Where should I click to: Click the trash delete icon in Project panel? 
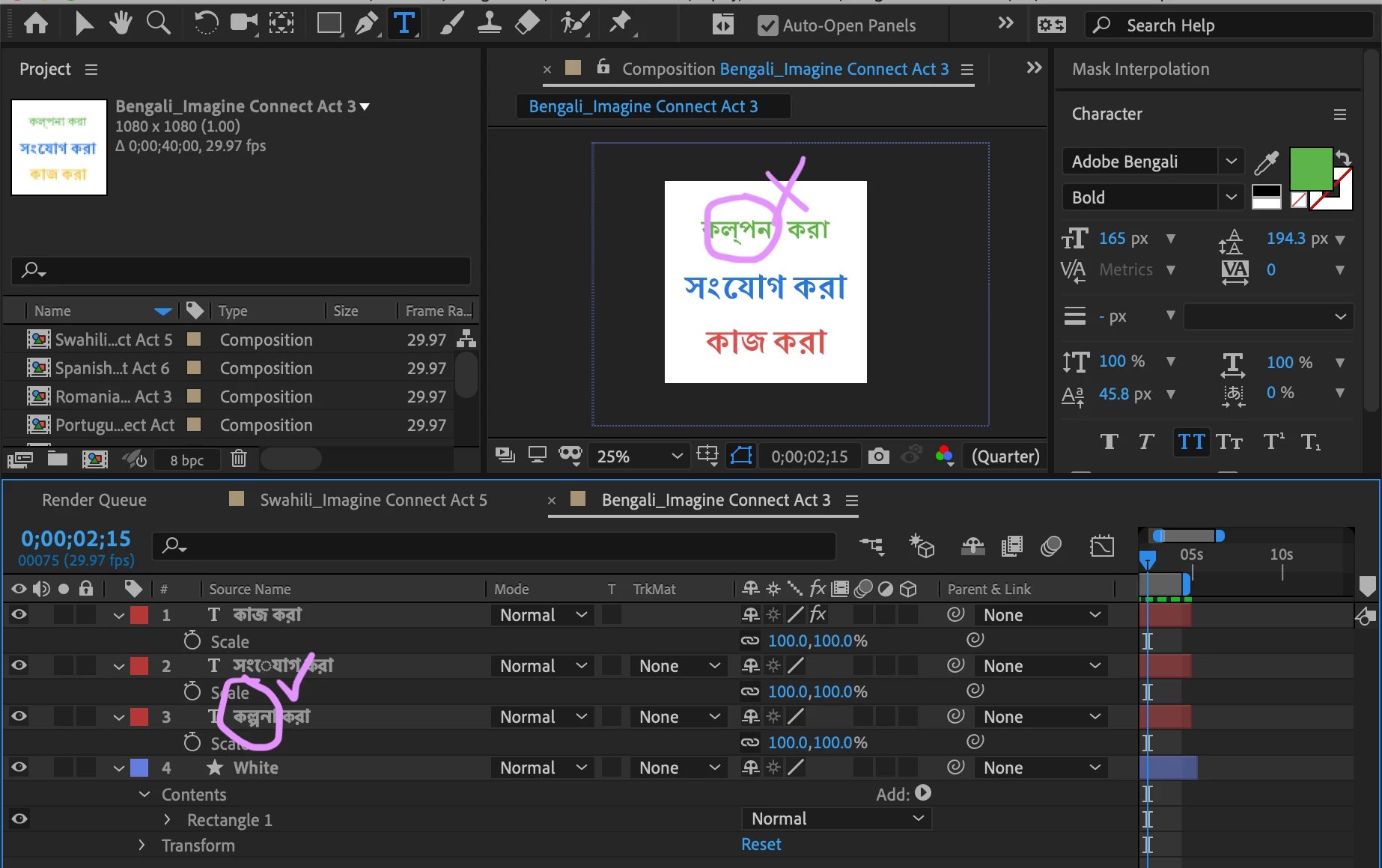239,459
